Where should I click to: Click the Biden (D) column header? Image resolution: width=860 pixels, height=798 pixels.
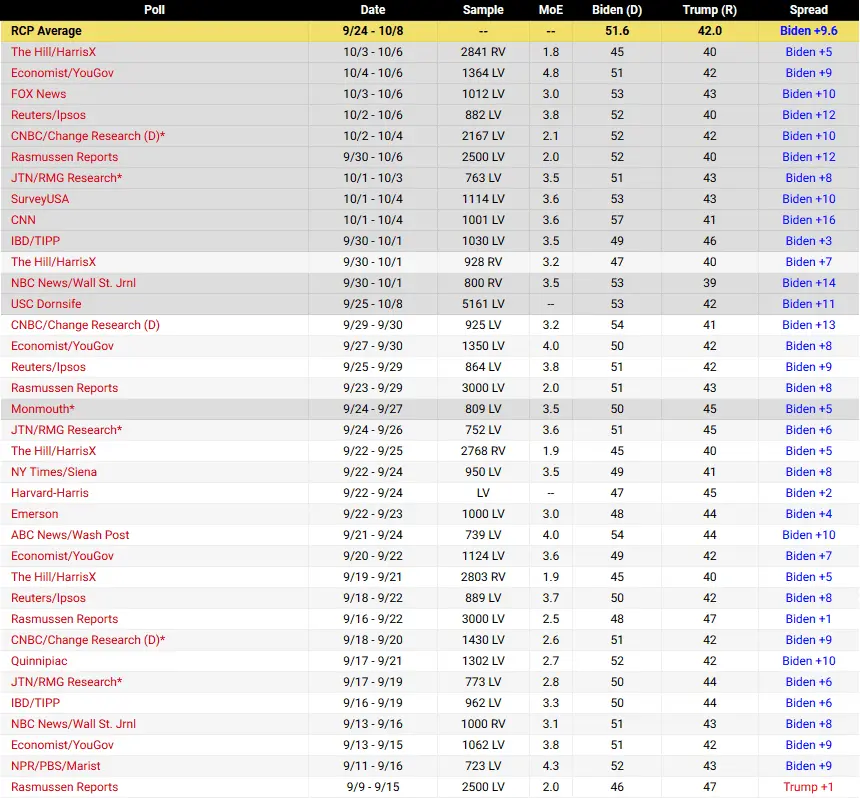(617, 10)
